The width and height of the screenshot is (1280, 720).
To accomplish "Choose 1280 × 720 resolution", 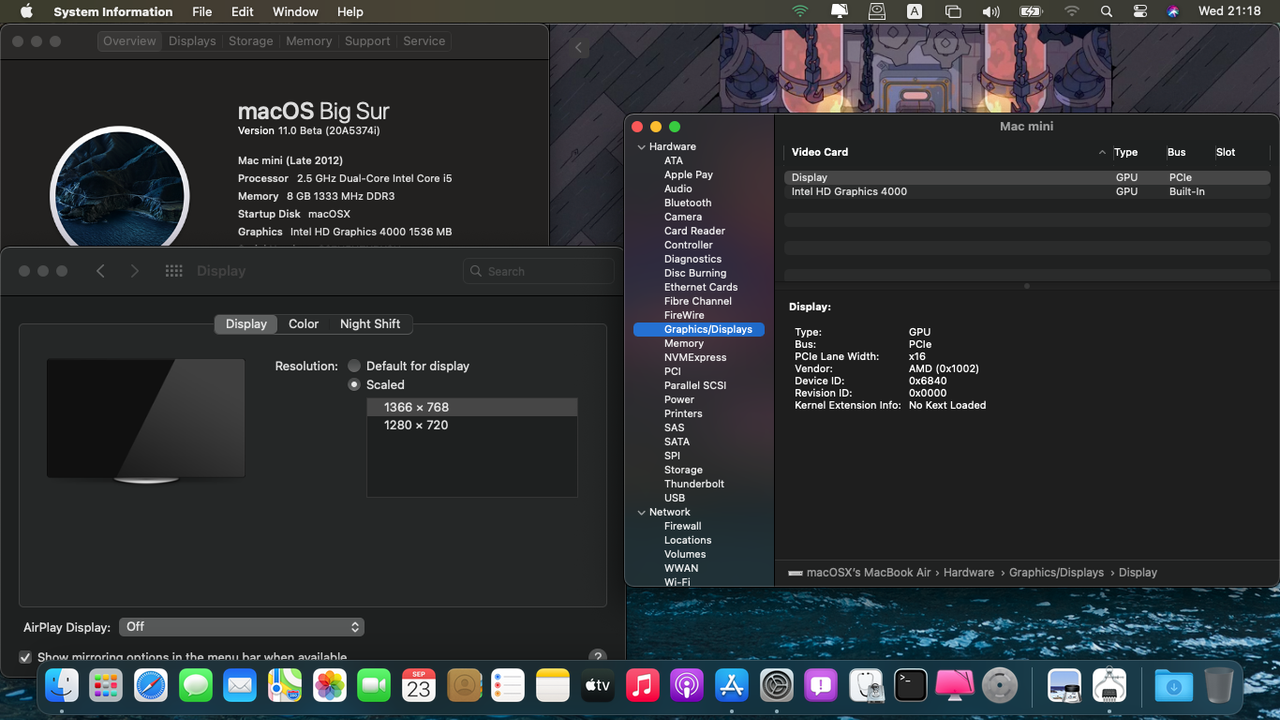I will [x=472, y=425].
